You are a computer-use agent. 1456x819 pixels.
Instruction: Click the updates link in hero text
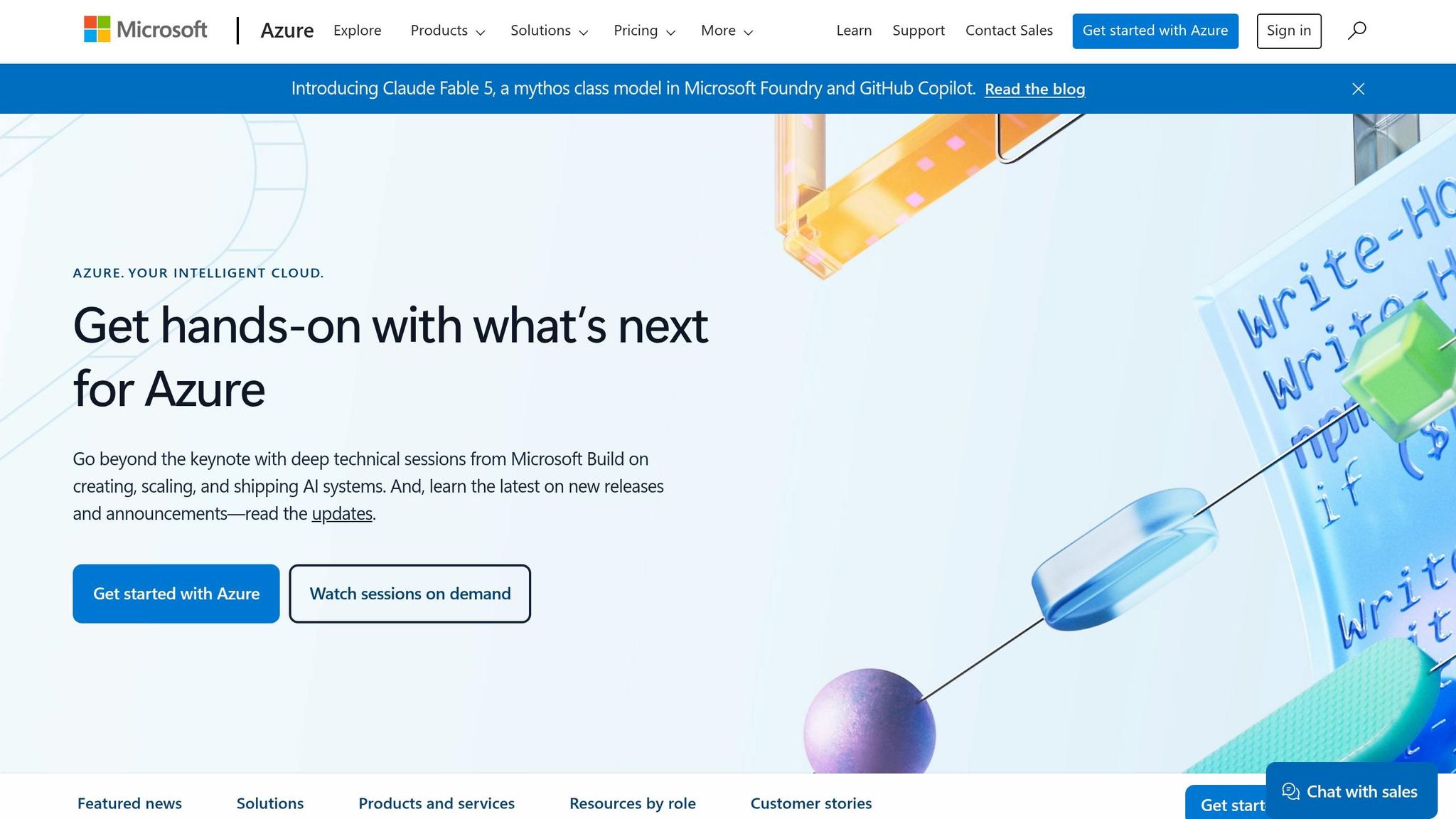tap(342, 513)
